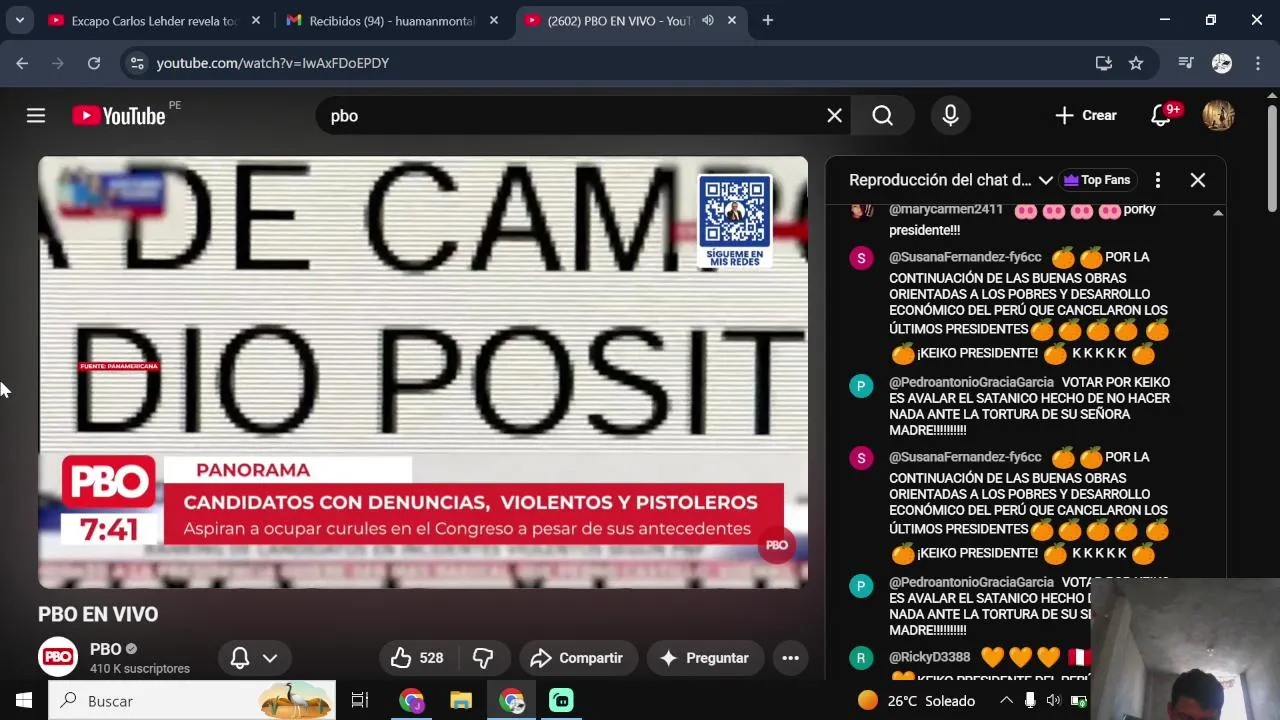Click the PBO EN VIVO video title
This screenshot has height=720, width=1280.
(98, 614)
